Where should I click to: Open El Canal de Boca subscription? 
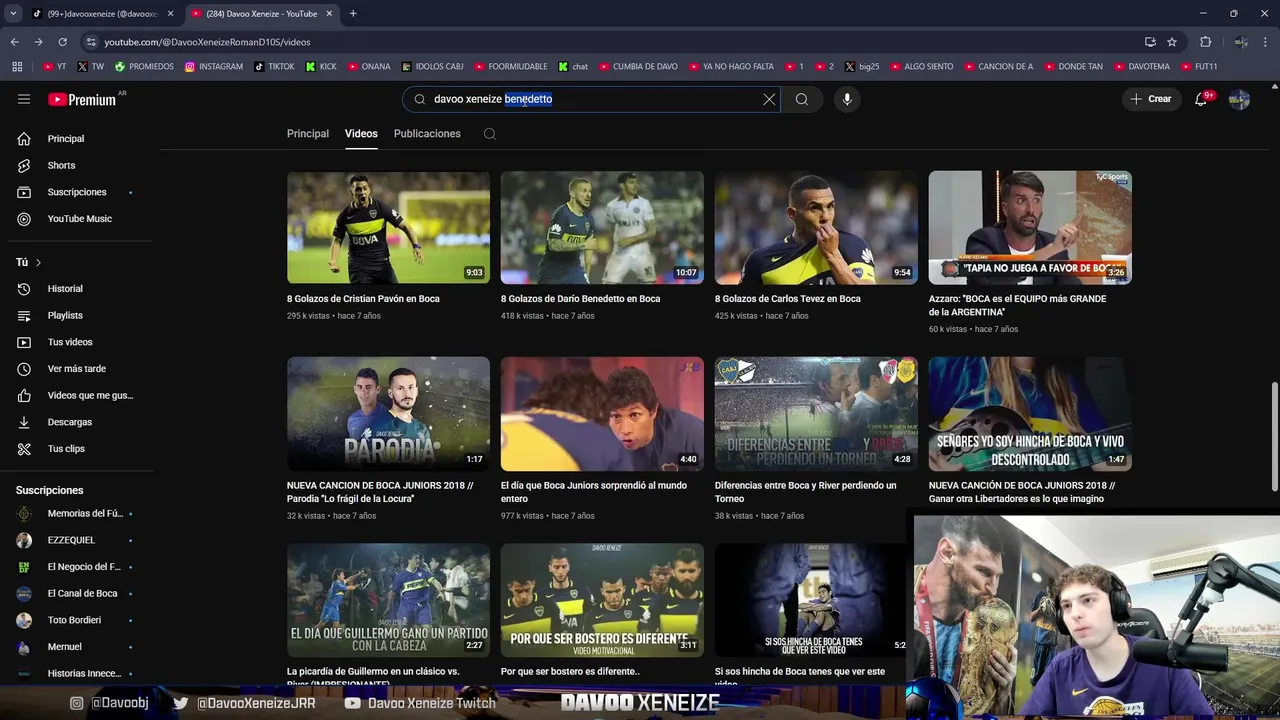pos(80,593)
